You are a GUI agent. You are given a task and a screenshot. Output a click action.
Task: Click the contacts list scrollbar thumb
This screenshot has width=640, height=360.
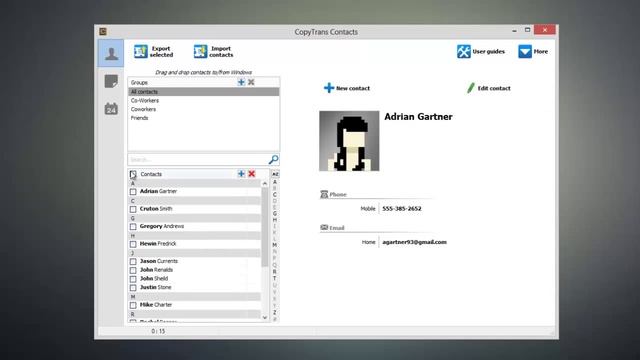click(265, 227)
